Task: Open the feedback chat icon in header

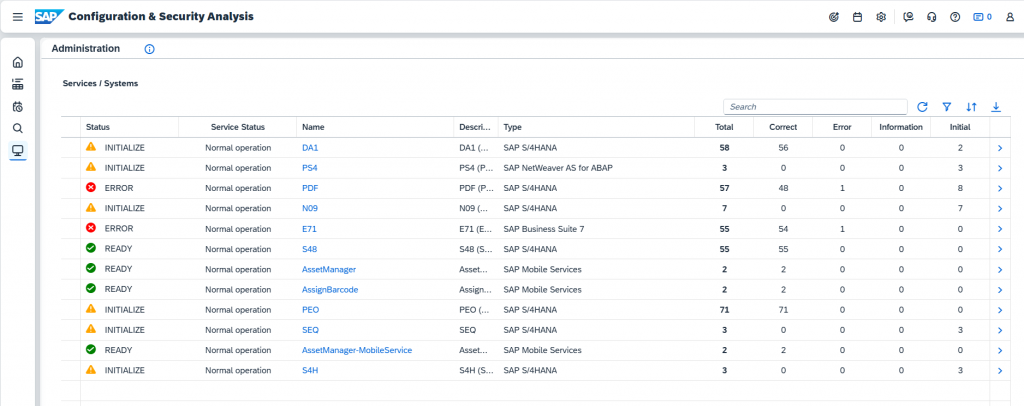Action: coord(908,17)
